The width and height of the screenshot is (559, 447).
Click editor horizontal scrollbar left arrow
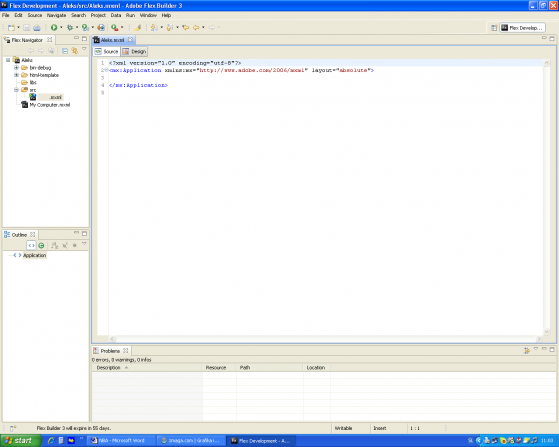point(112,339)
